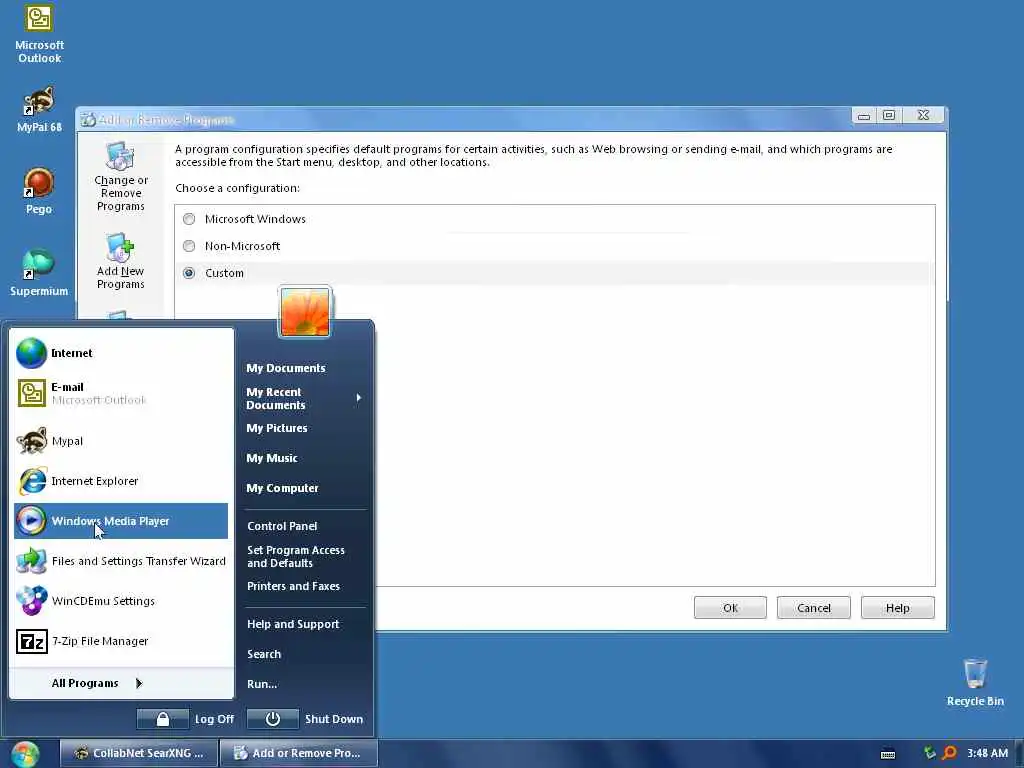The image size is (1024, 768).
Task: Click Cancel in Add or Remove Programs
Action: (814, 608)
